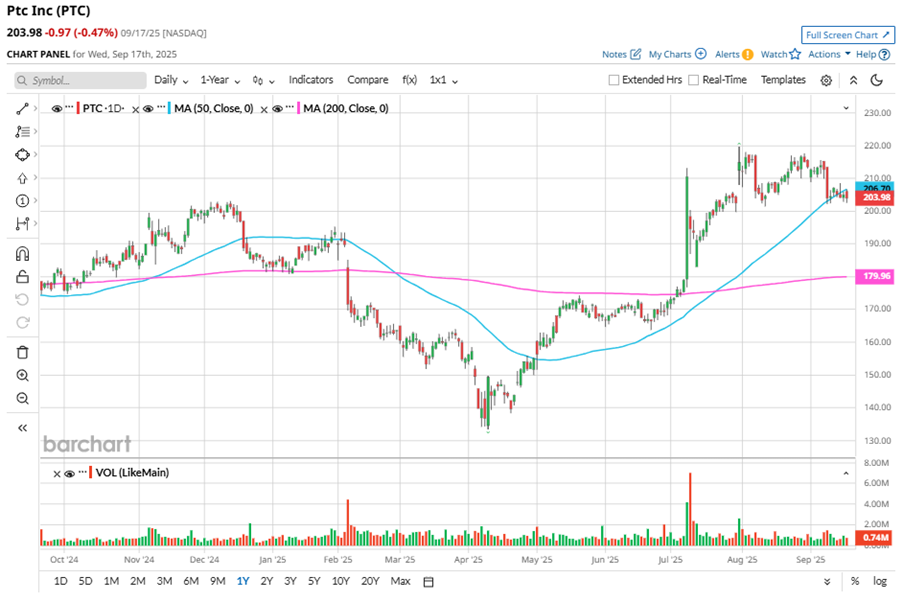Open the f(x) expressions tool

click(409, 80)
